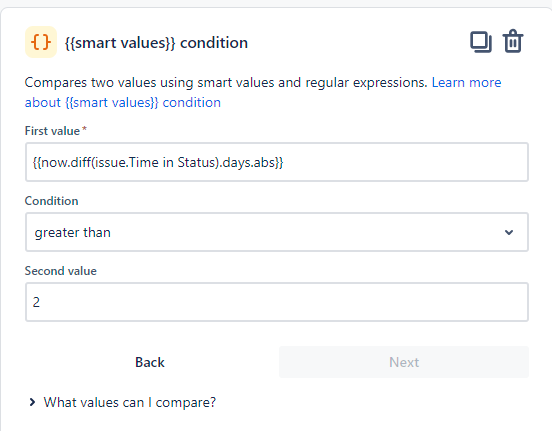Click the 'Condition' field label

click(51, 201)
